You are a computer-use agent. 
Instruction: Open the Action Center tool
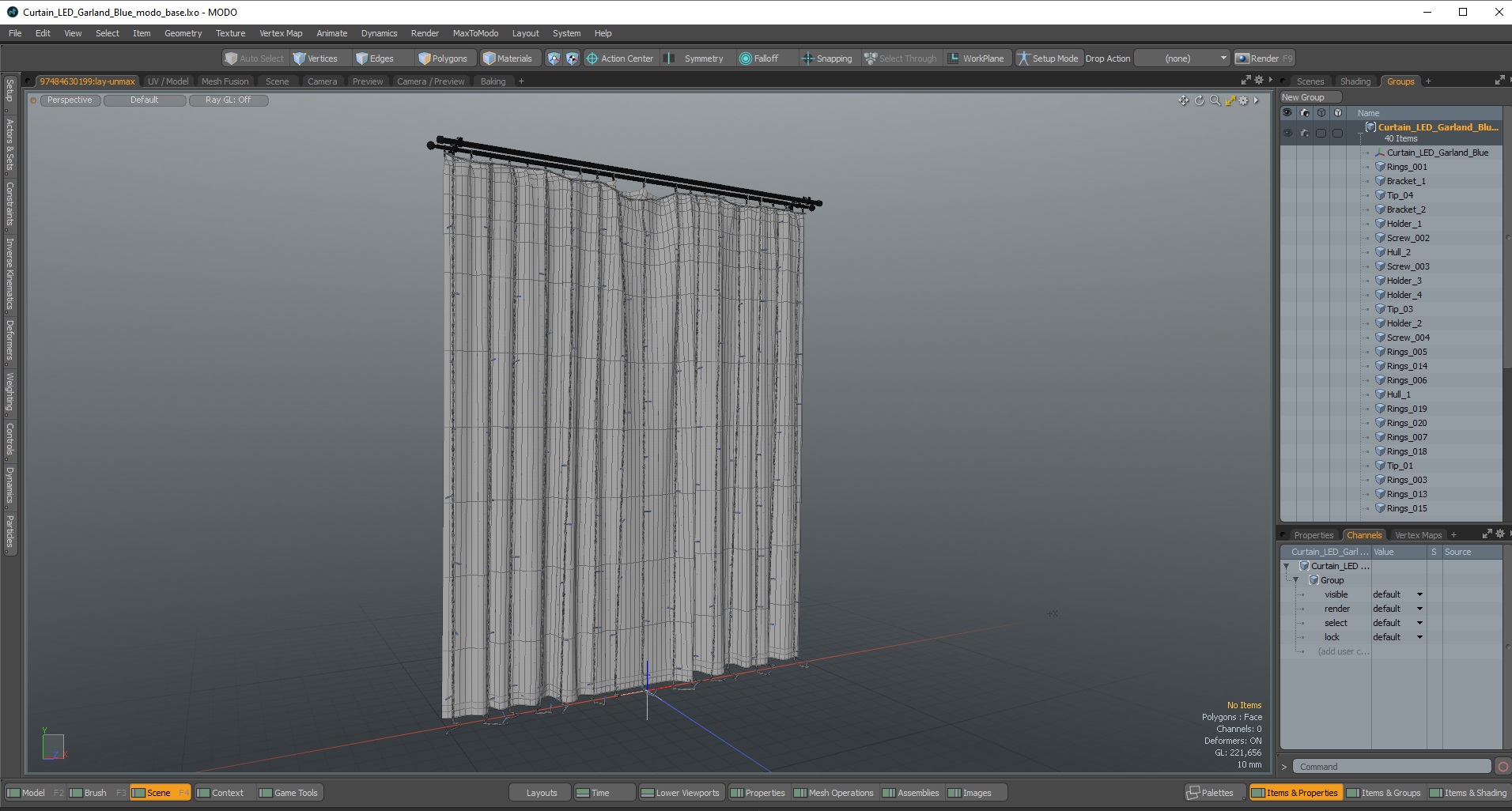coord(620,58)
